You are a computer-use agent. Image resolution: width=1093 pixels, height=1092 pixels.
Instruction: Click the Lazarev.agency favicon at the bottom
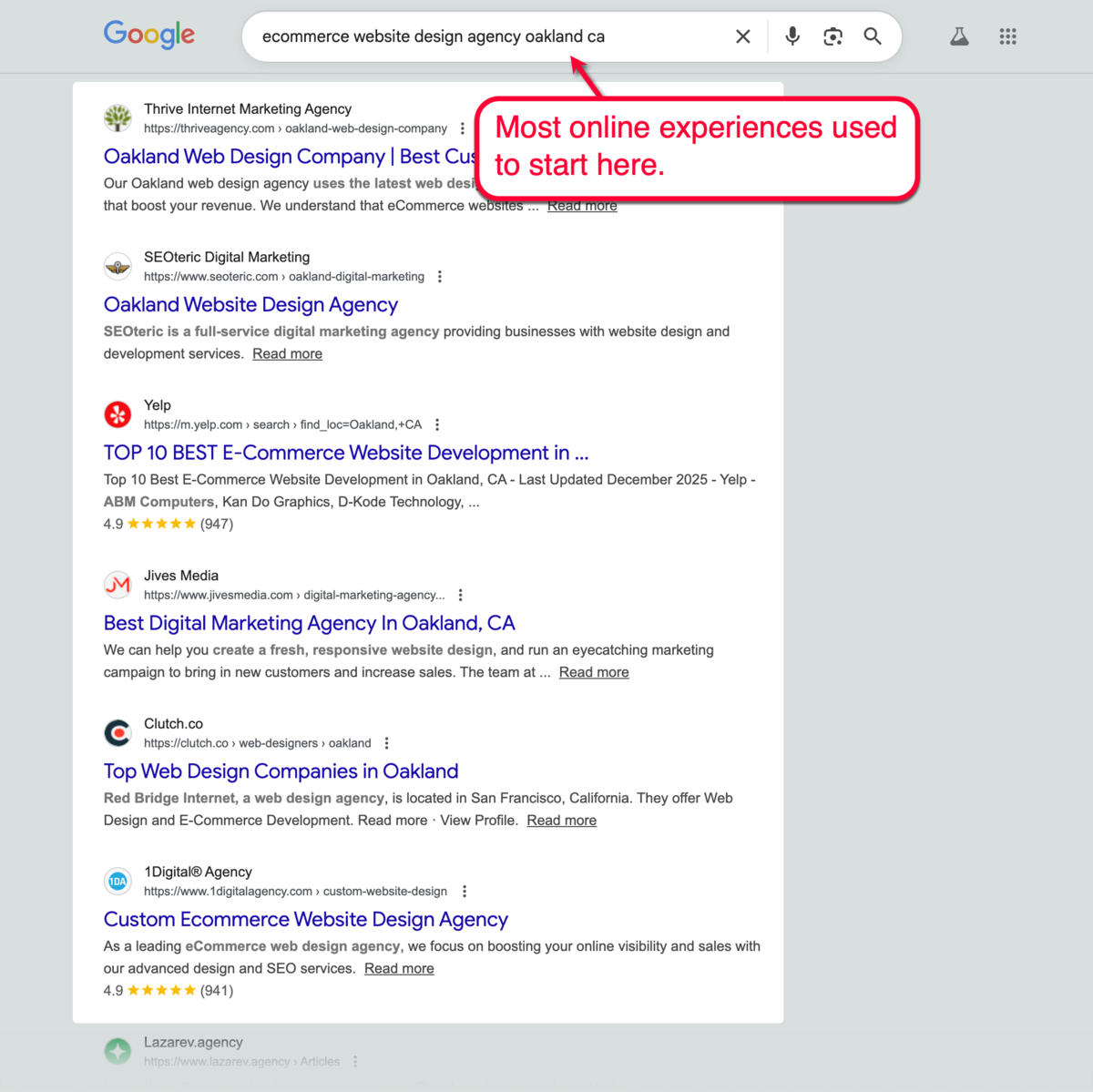click(x=117, y=1050)
